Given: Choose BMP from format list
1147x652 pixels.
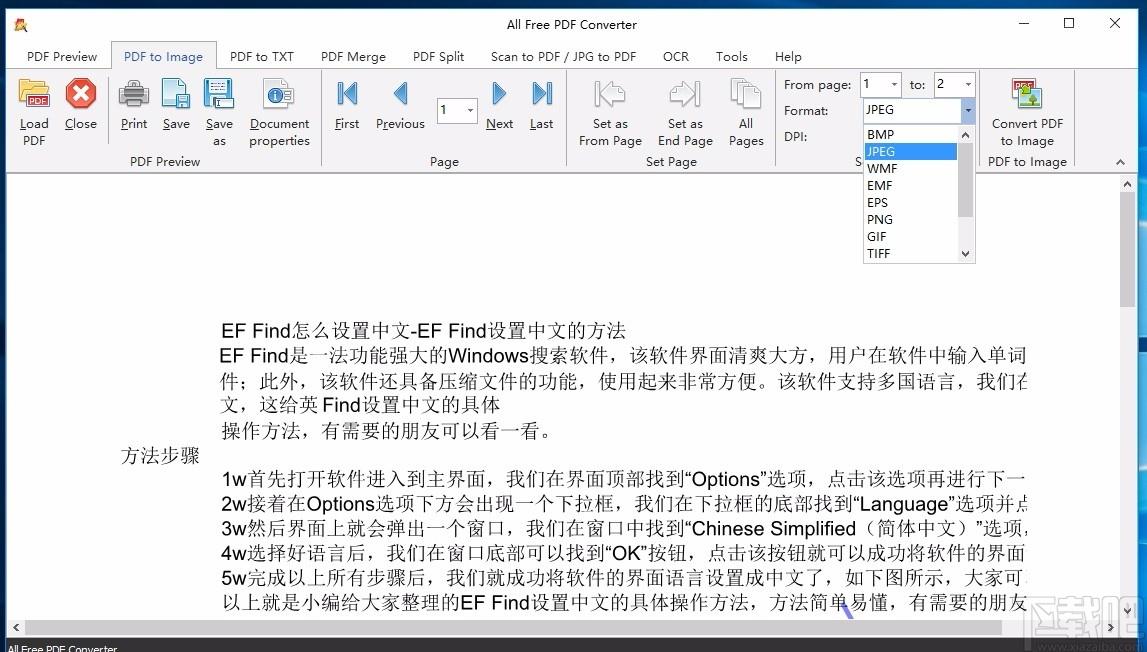Looking at the screenshot, I should (910, 135).
